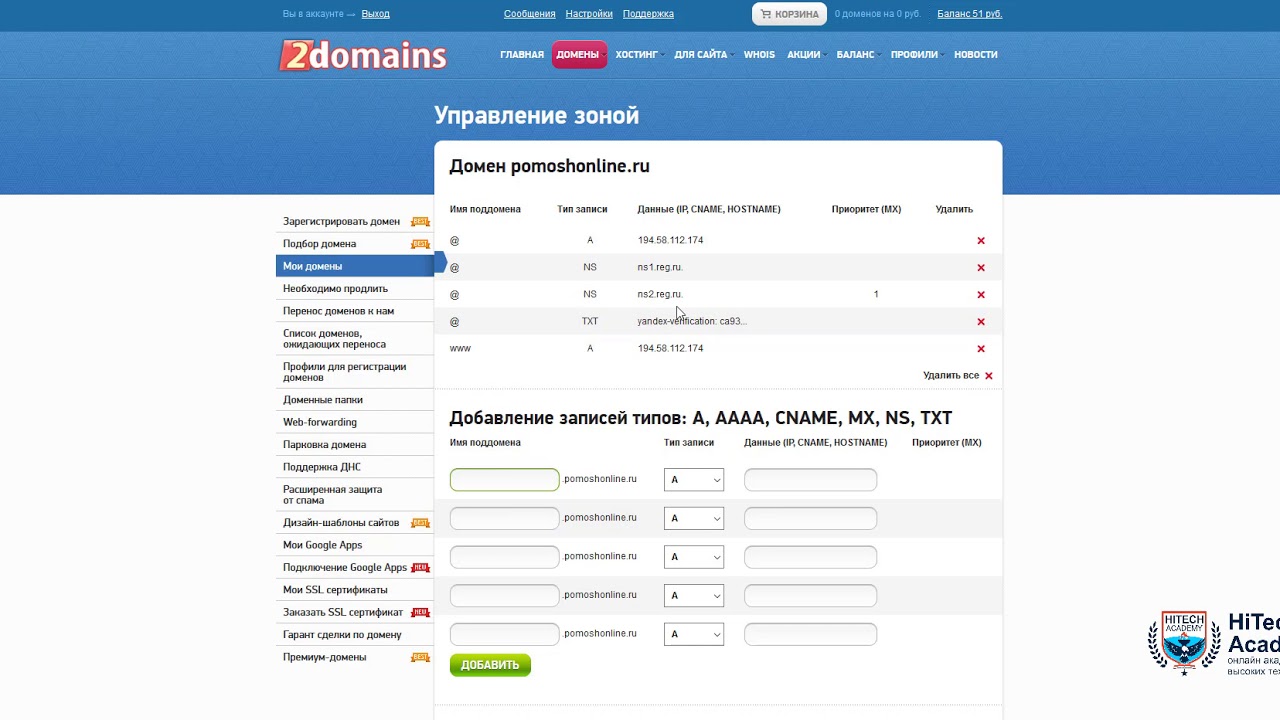Delete the www A record
Image resolution: width=1280 pixels, height=720 pixels.
pyautogui.click(x=981, y=349)
